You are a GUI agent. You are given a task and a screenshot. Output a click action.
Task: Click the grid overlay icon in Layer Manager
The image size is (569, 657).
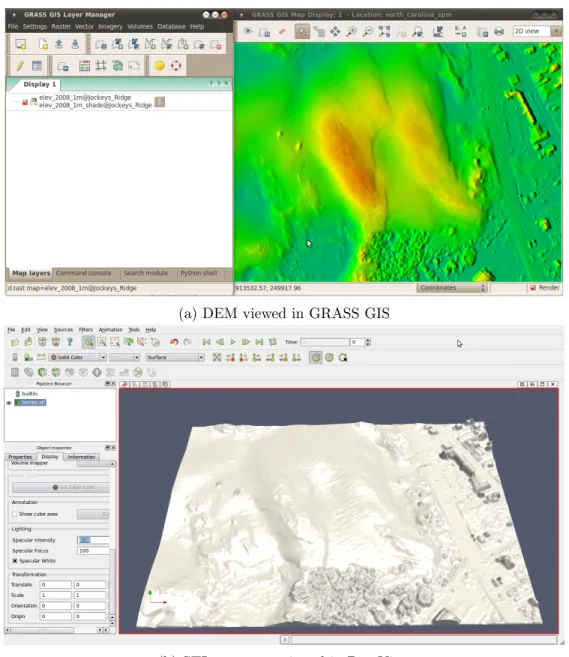[101, 65]
